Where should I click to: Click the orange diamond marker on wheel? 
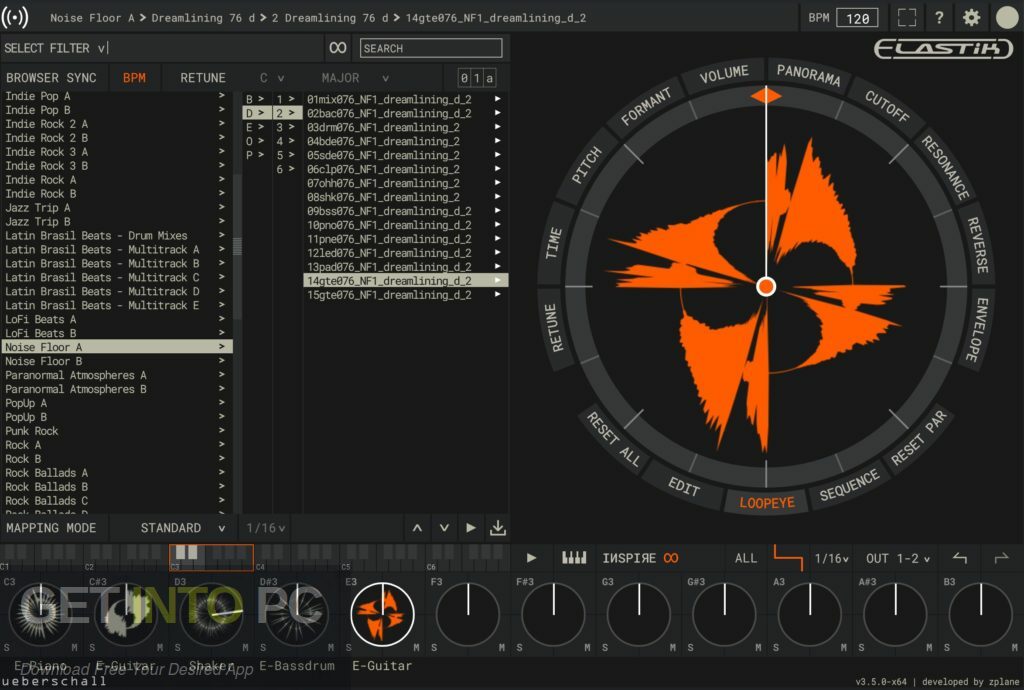point(765,96)
